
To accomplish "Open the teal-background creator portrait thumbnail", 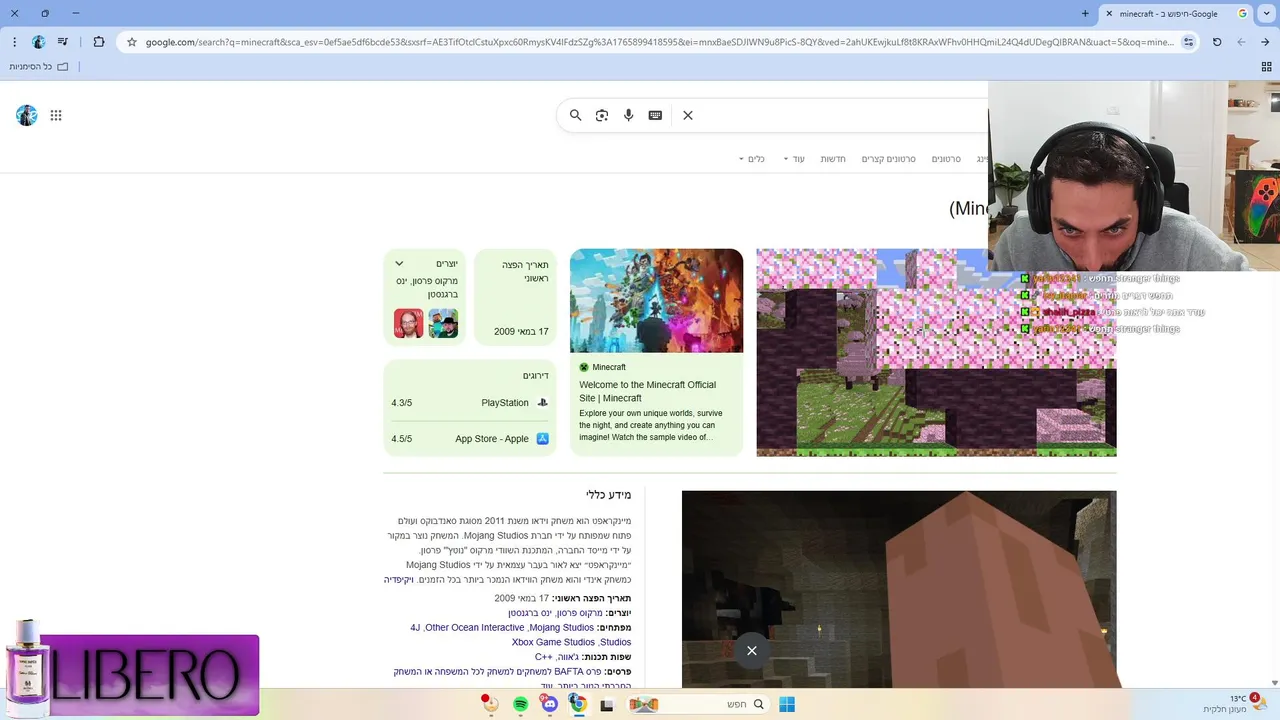I will click(x=443, y=323).
